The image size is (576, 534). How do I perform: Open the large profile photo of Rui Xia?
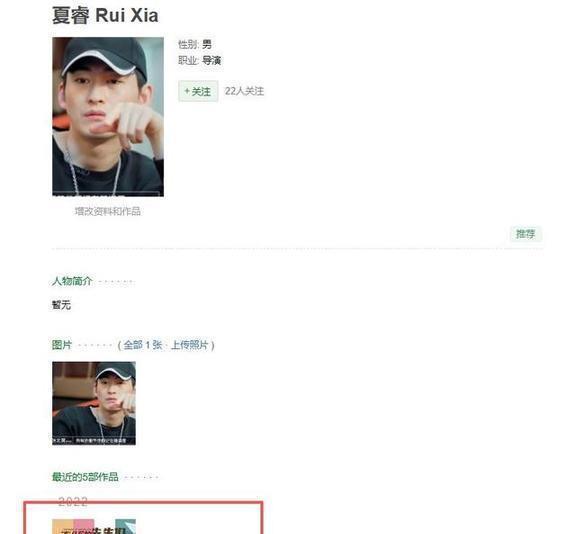108,117
